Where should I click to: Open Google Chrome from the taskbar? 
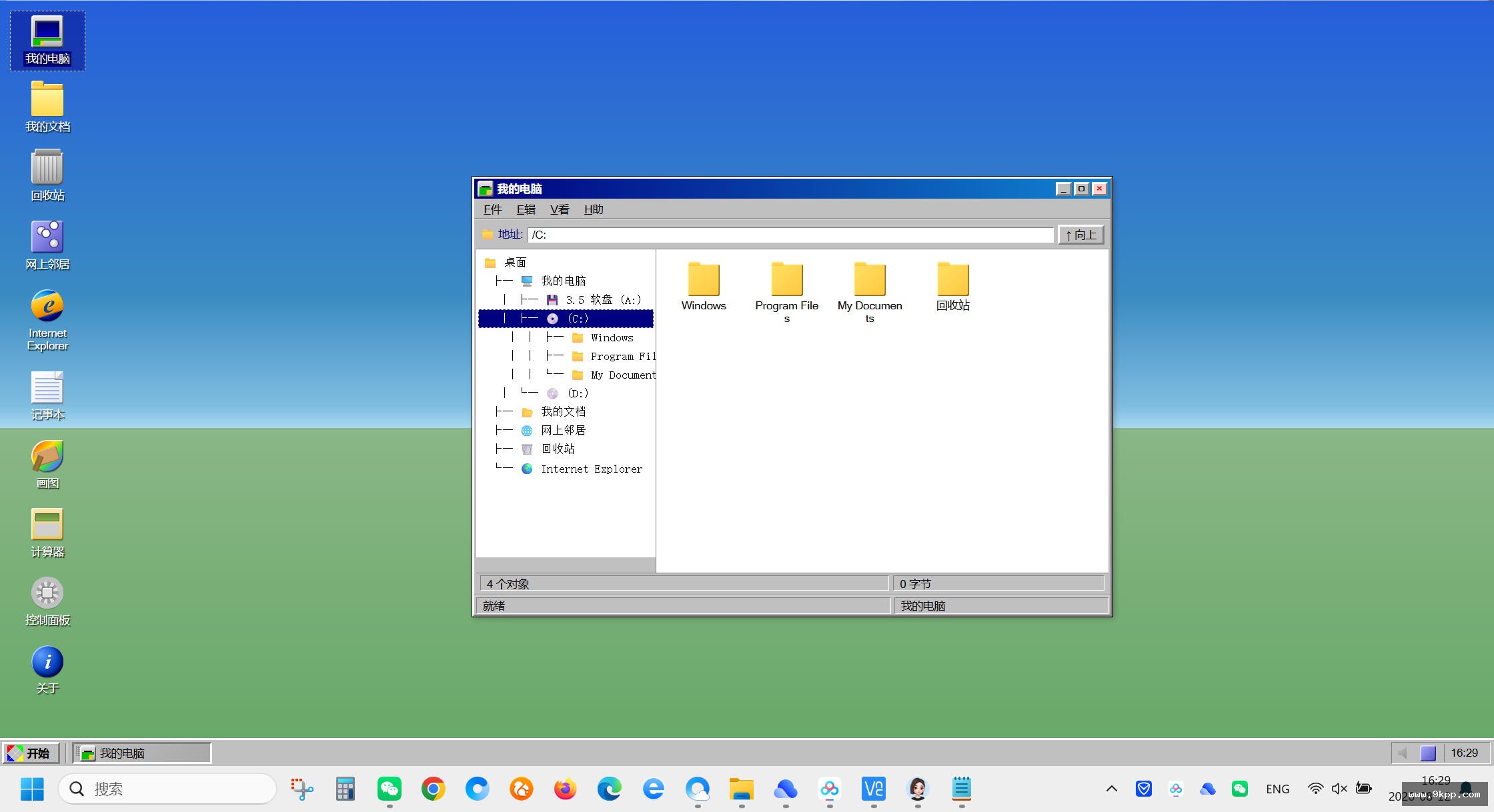click(x=434, y=789)
